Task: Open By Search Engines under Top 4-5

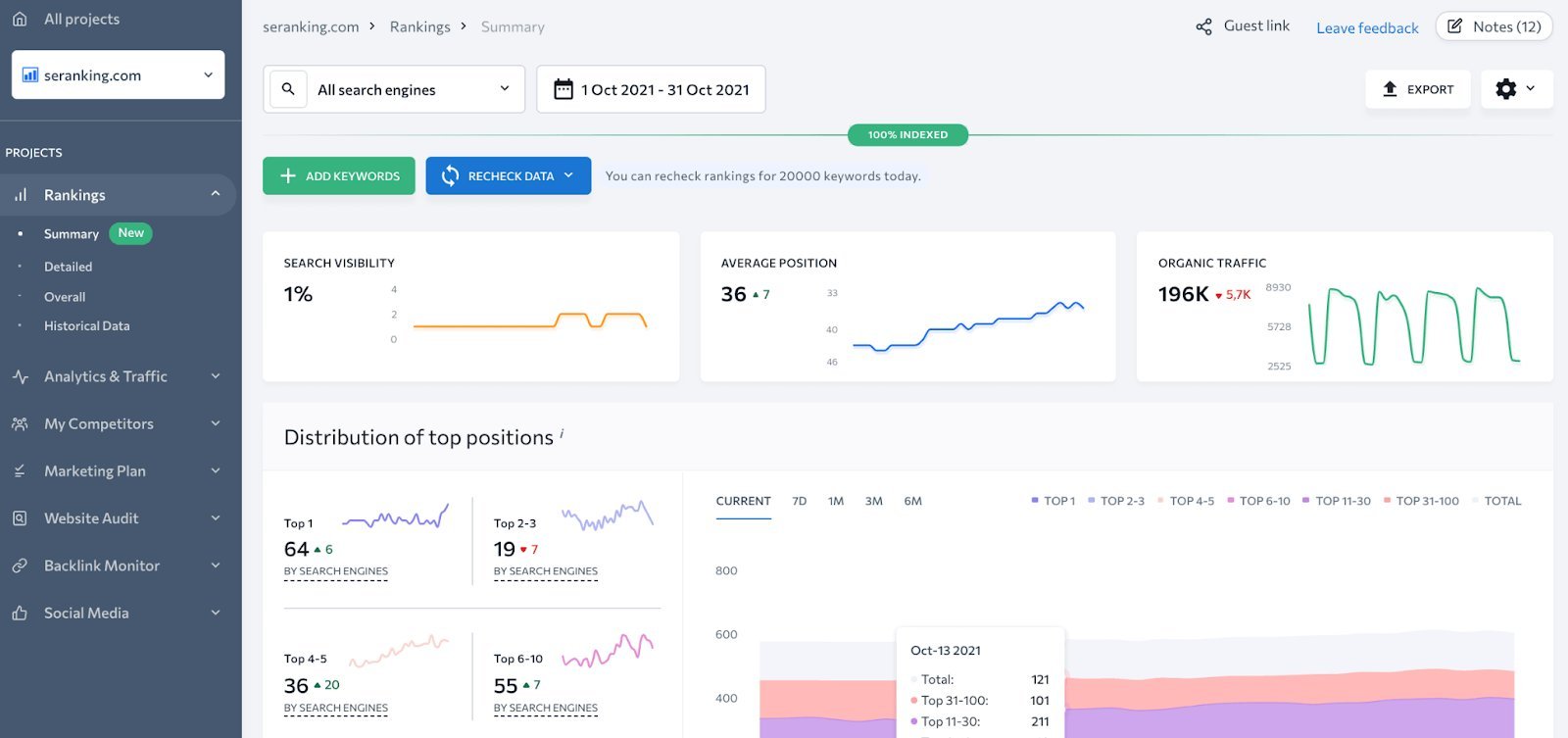Action: (x=336, y=708)
